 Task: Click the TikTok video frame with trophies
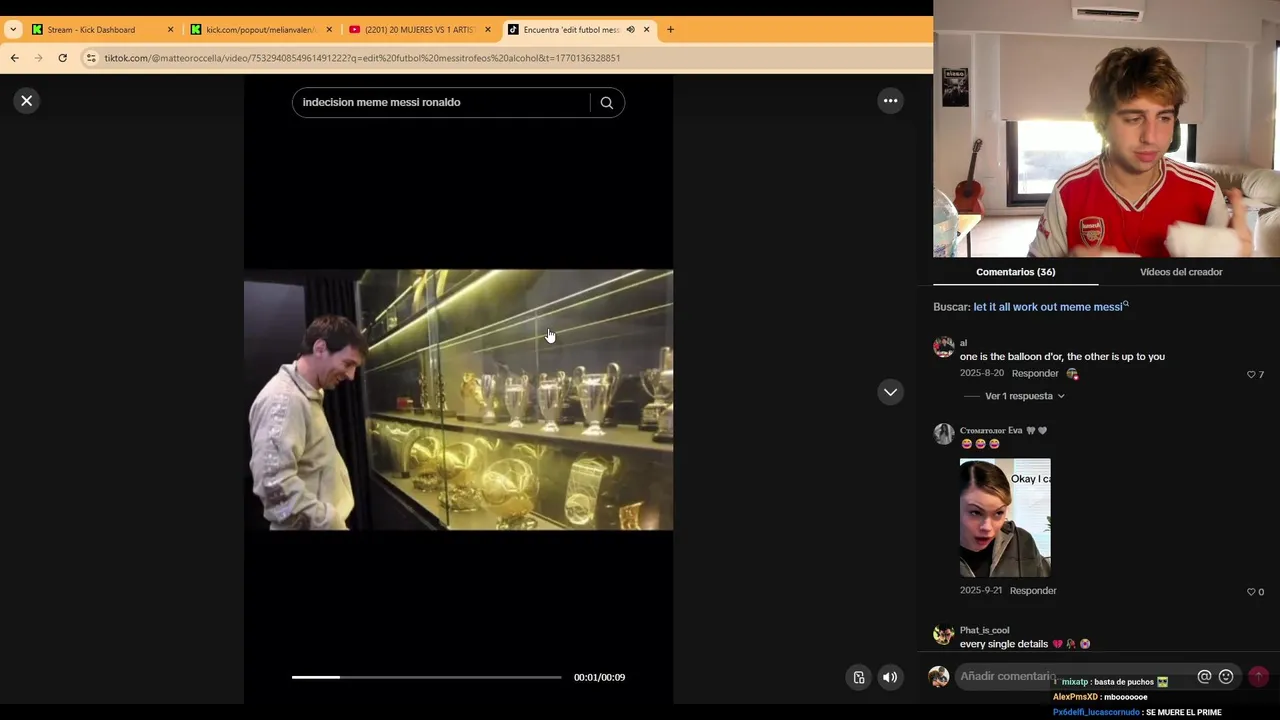tap(458, 400)
